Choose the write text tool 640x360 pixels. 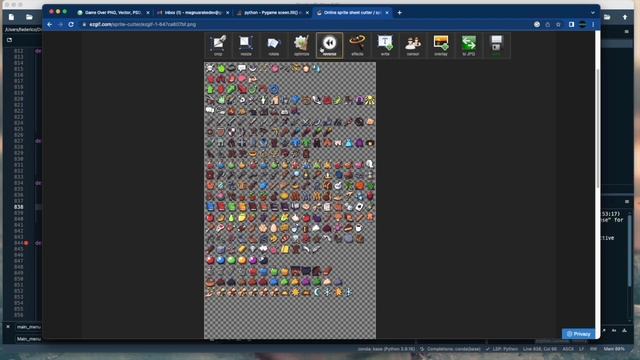coord(385,45)
